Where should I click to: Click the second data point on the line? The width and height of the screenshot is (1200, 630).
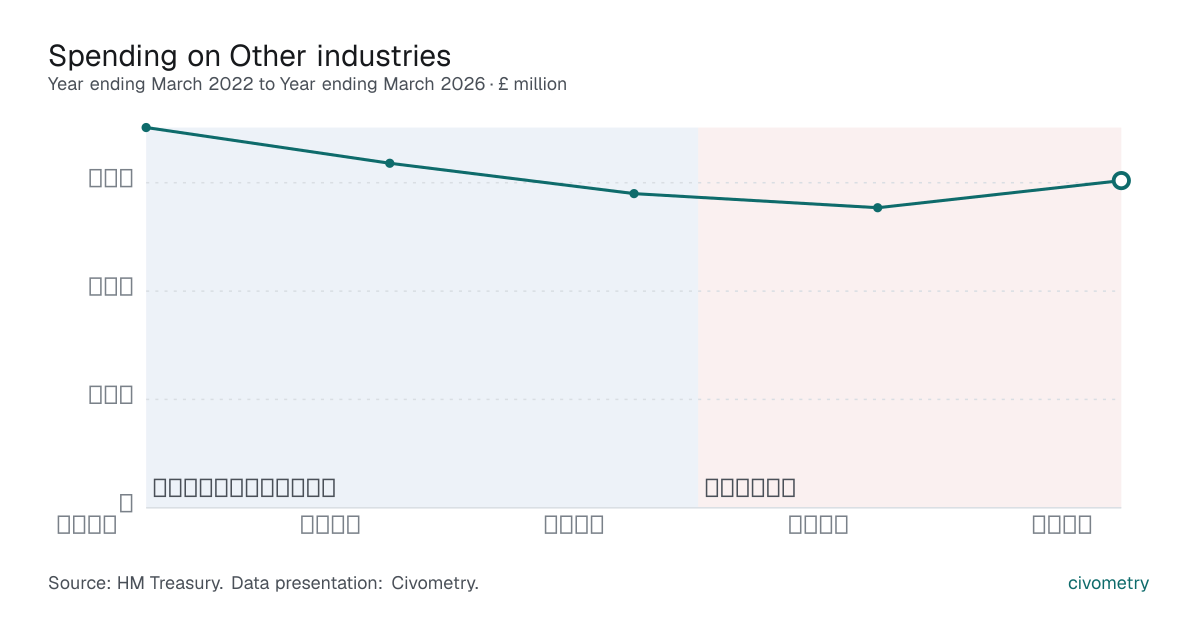[390, 163]
